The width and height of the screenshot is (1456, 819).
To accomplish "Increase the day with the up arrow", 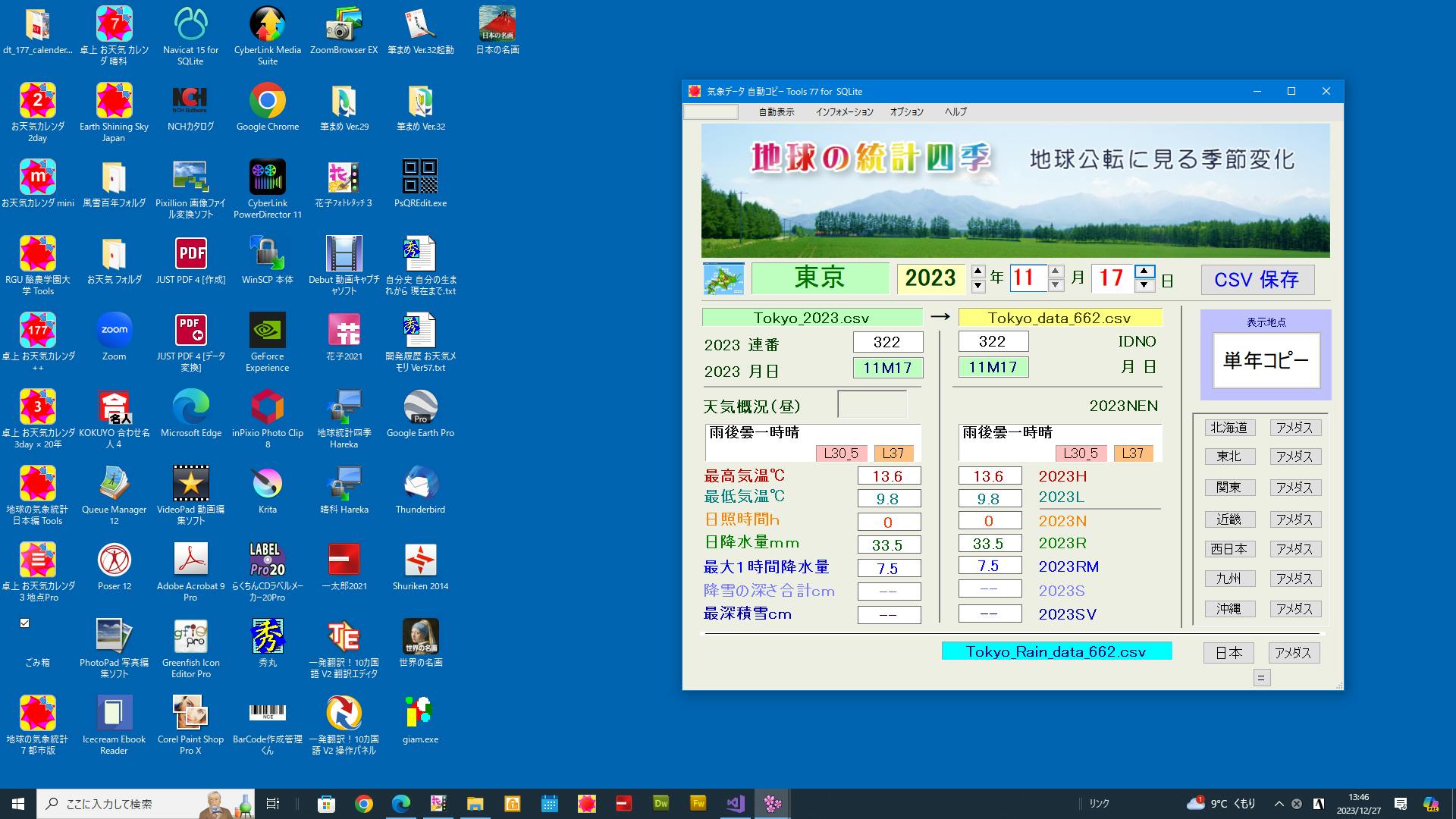I will point(1144,271).
